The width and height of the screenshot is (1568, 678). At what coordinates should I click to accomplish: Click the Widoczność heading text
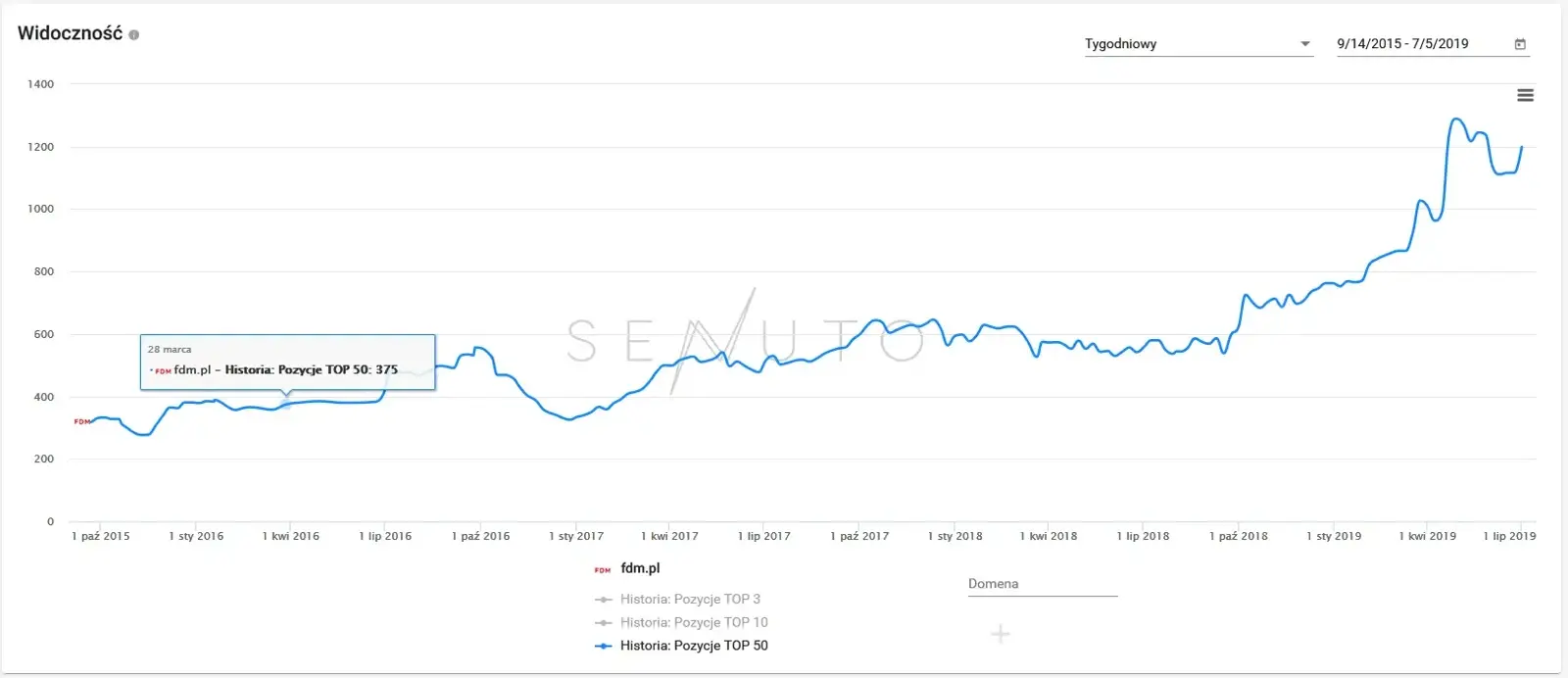pos(70,33)
